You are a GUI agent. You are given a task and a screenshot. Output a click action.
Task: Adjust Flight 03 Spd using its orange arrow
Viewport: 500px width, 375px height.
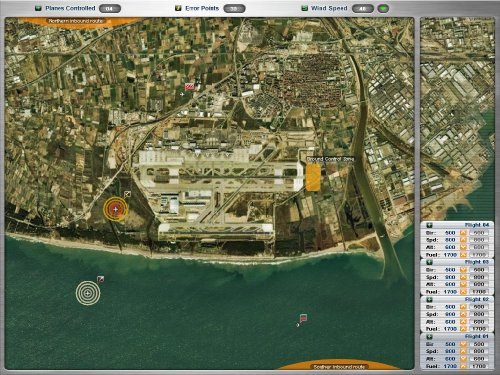pos(463,277)
